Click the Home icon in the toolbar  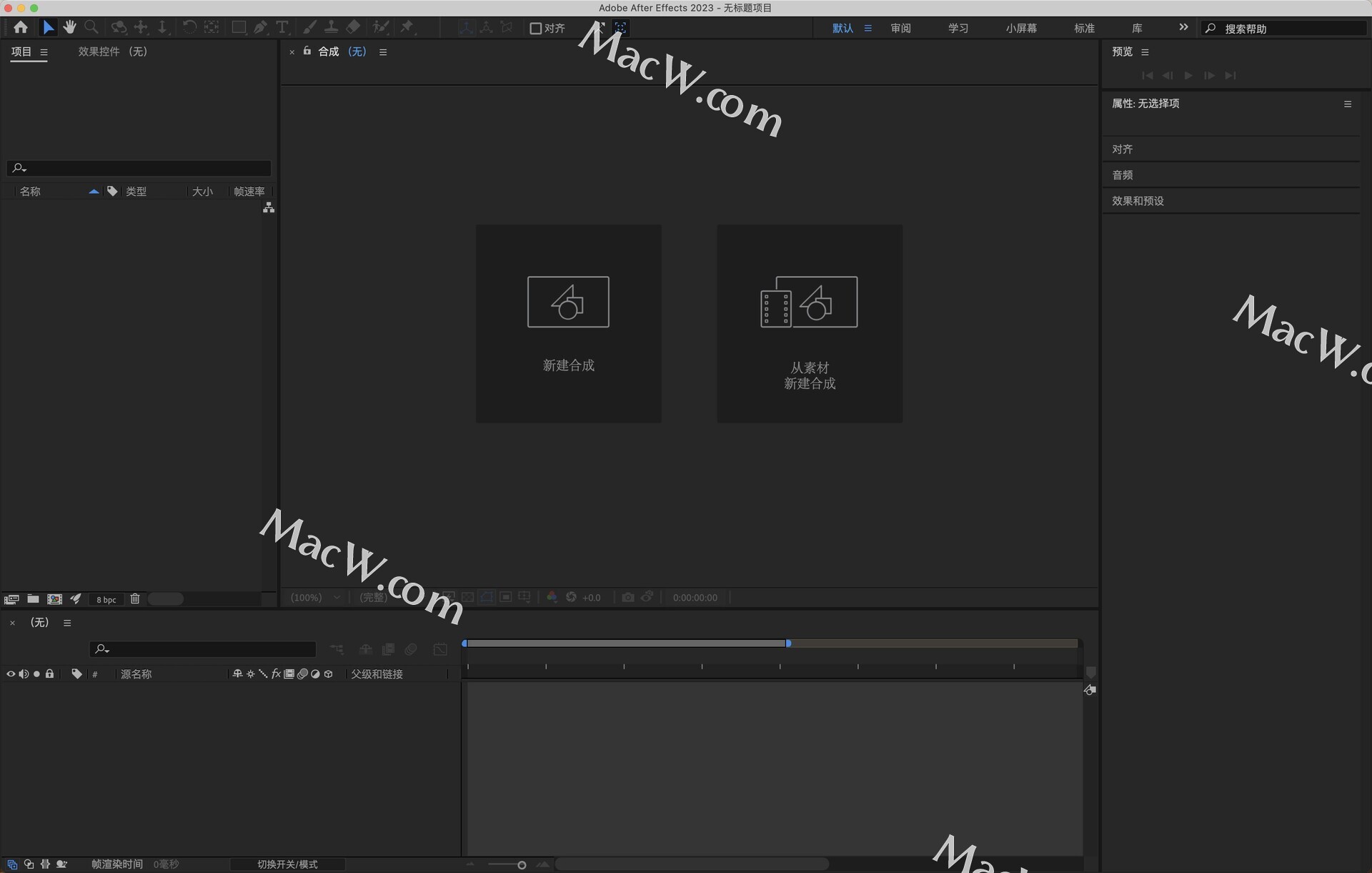21,28
